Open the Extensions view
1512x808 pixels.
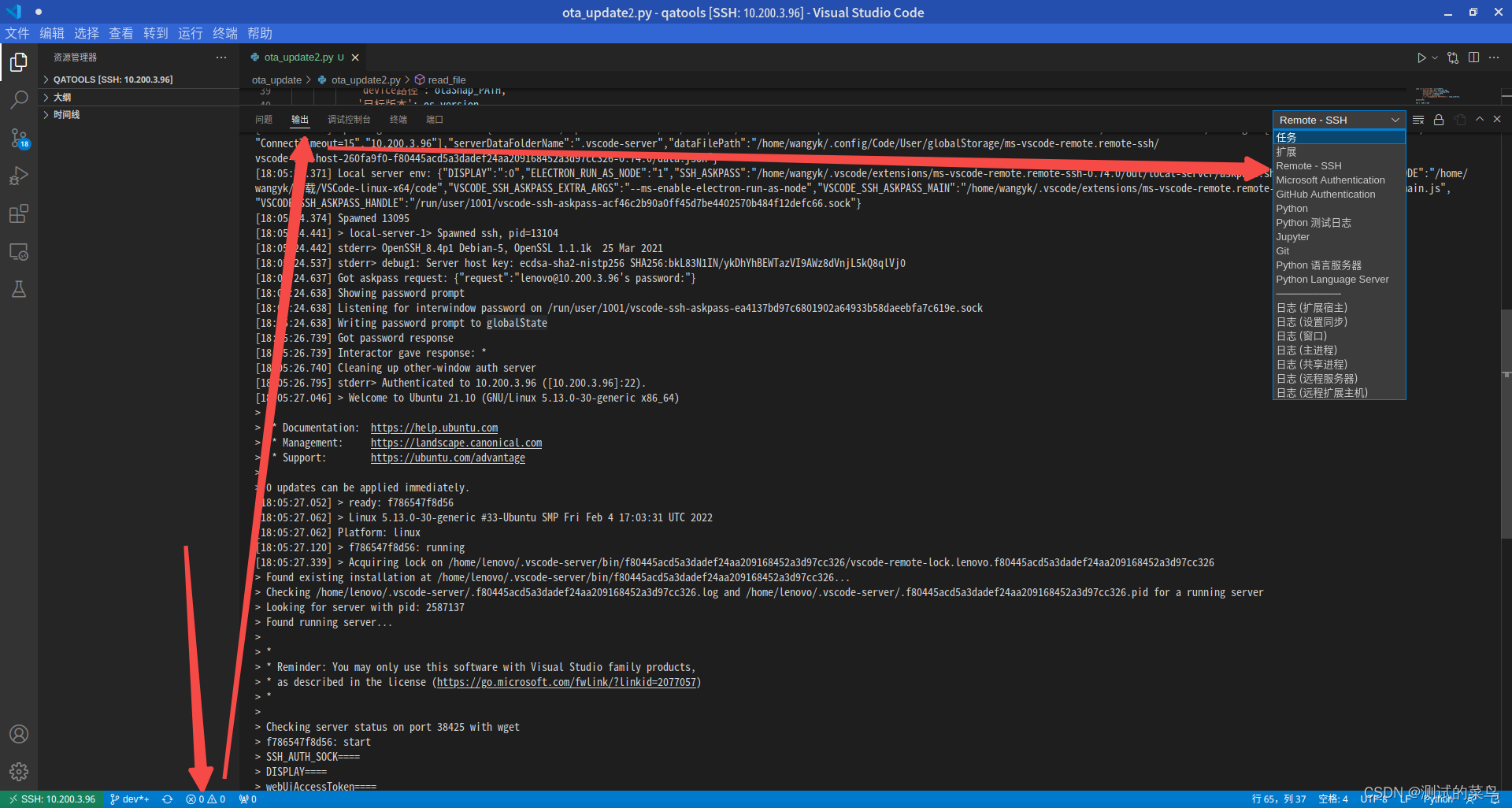19,213
